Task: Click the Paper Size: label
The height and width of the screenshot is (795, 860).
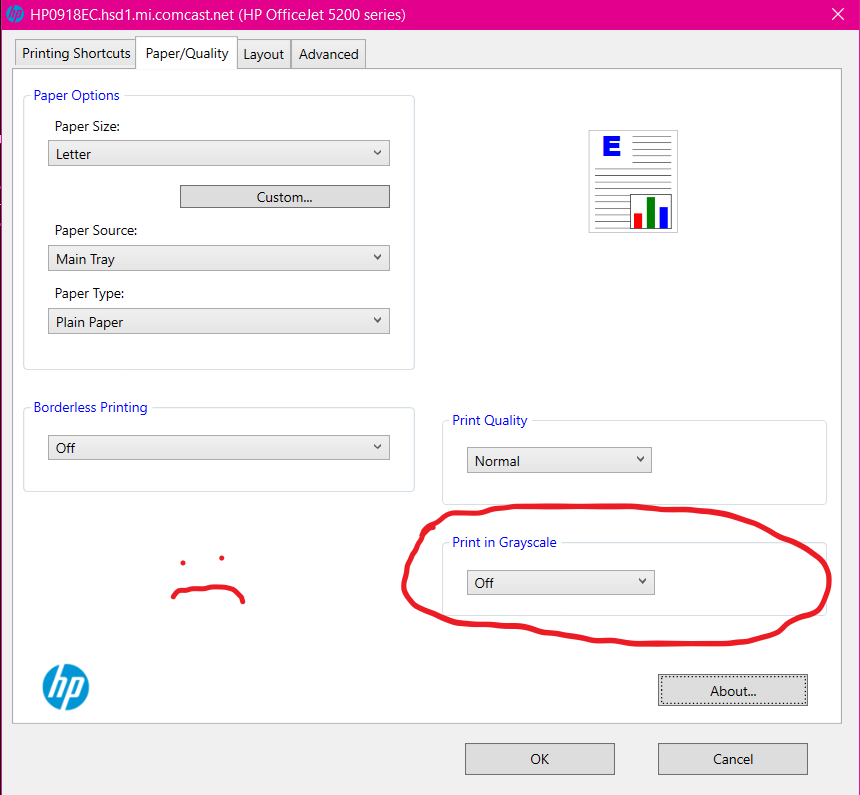Action: click(87, 126)
